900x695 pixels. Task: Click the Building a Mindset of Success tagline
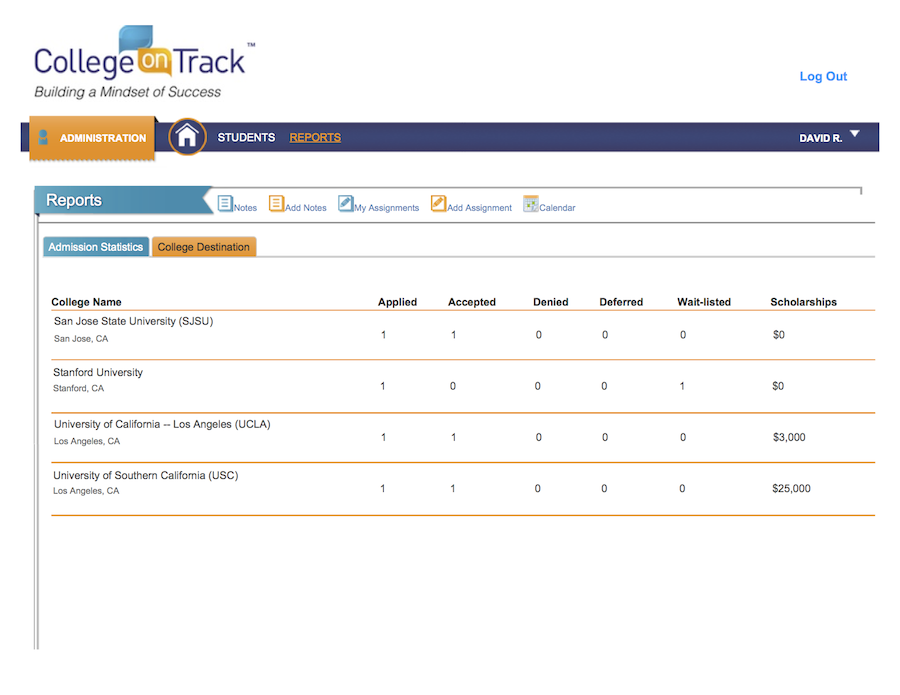click(x=127, y=92)
